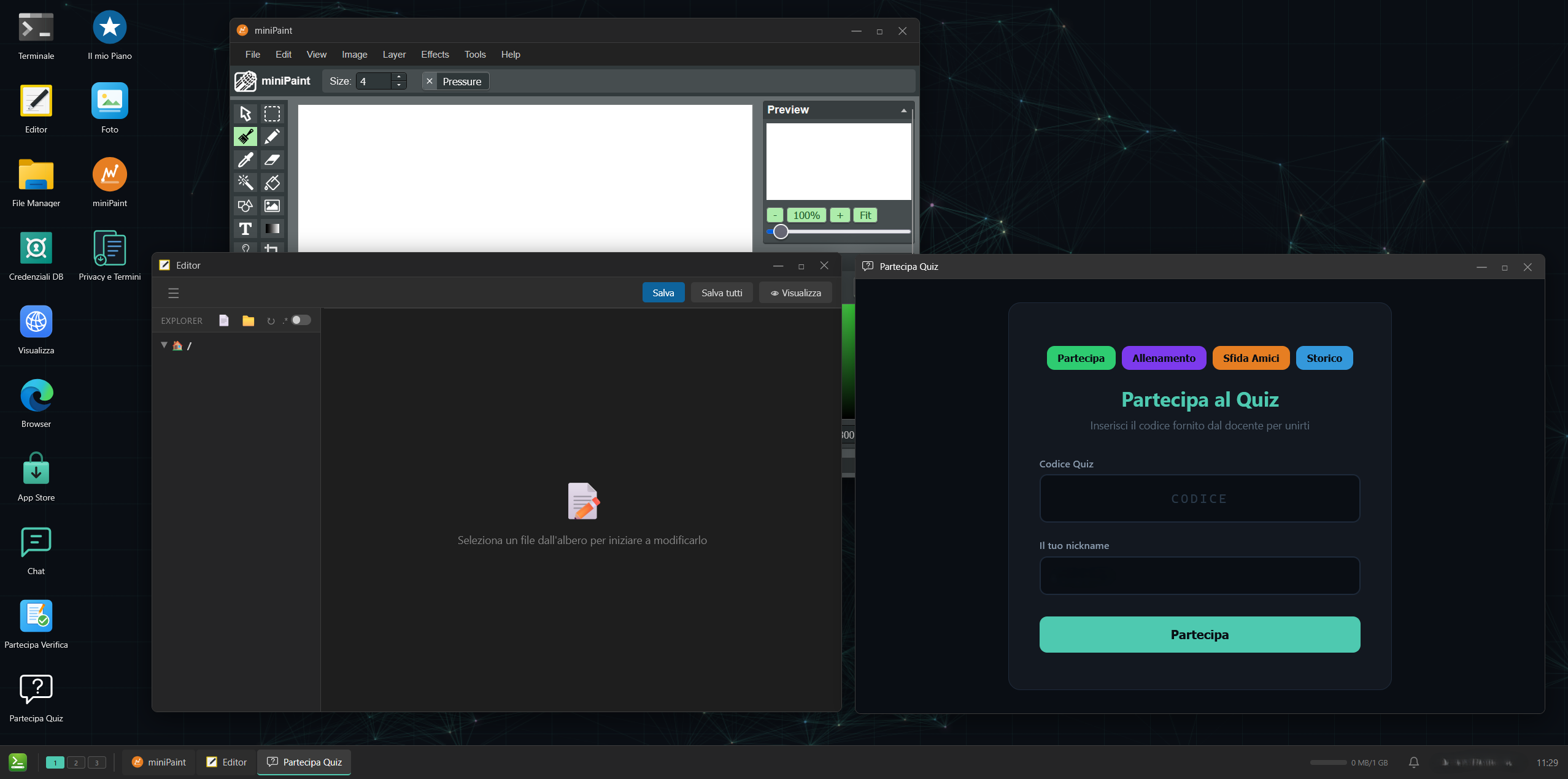1568x779 pixels.
Task: Select the Pencil tool in miniPaint
Action: [x=272, y=136]
